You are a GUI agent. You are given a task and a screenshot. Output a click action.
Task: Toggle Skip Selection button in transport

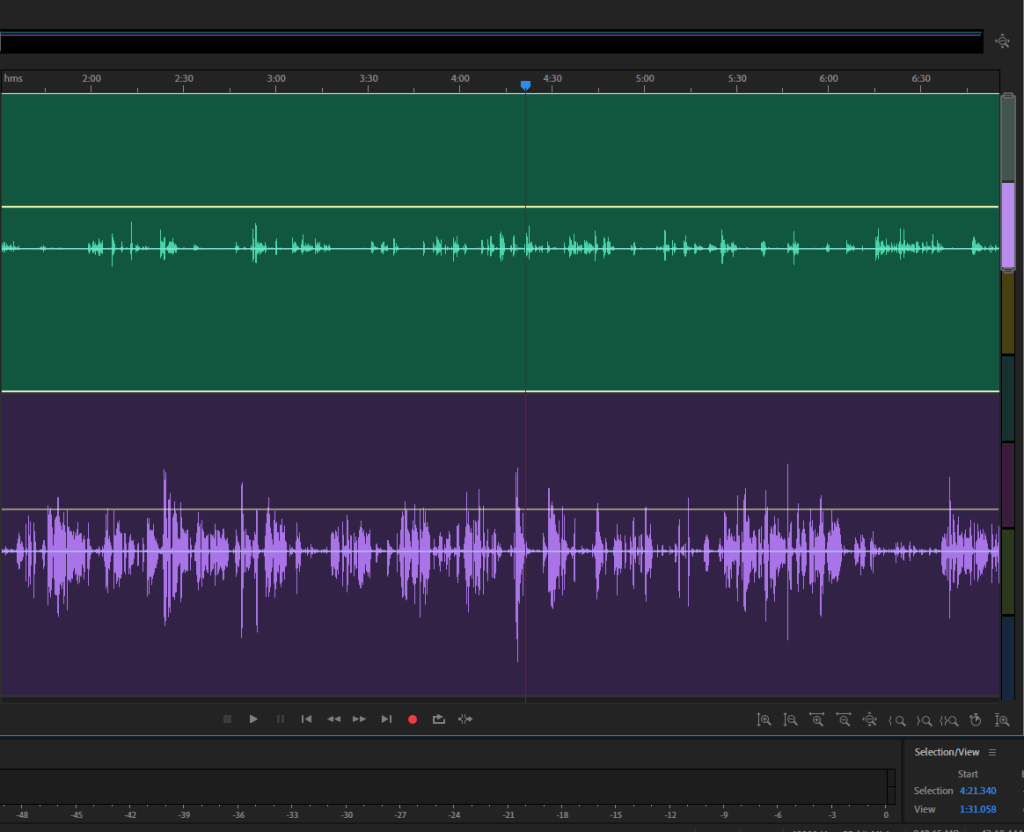point(465,719)
